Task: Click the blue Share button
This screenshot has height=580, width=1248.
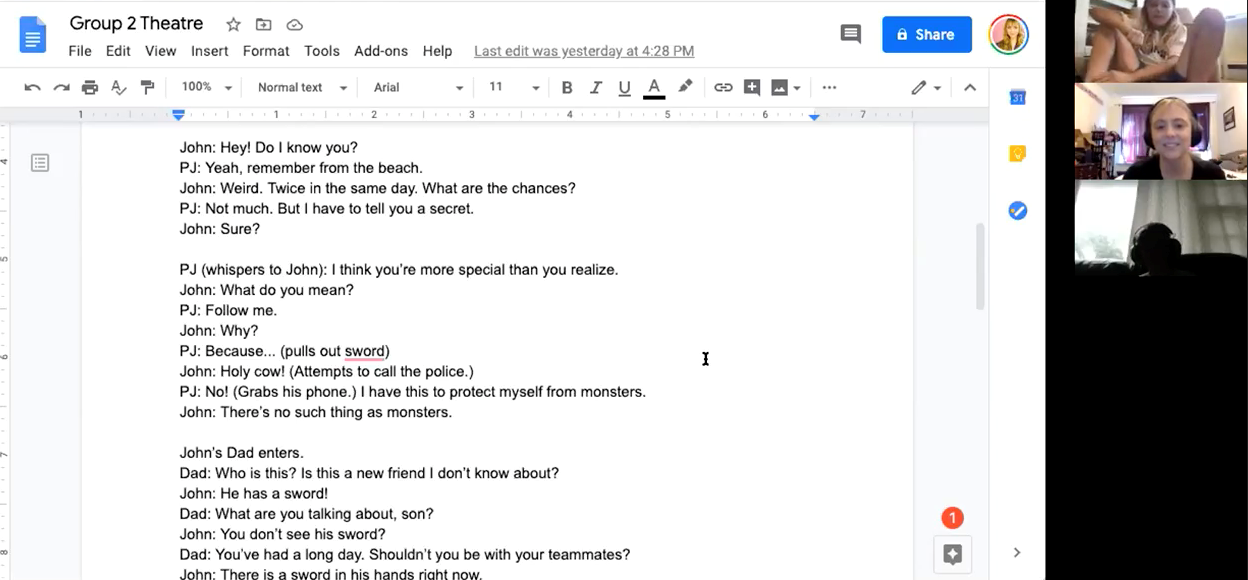Action: pyautogui.click(x=927, y=34)
